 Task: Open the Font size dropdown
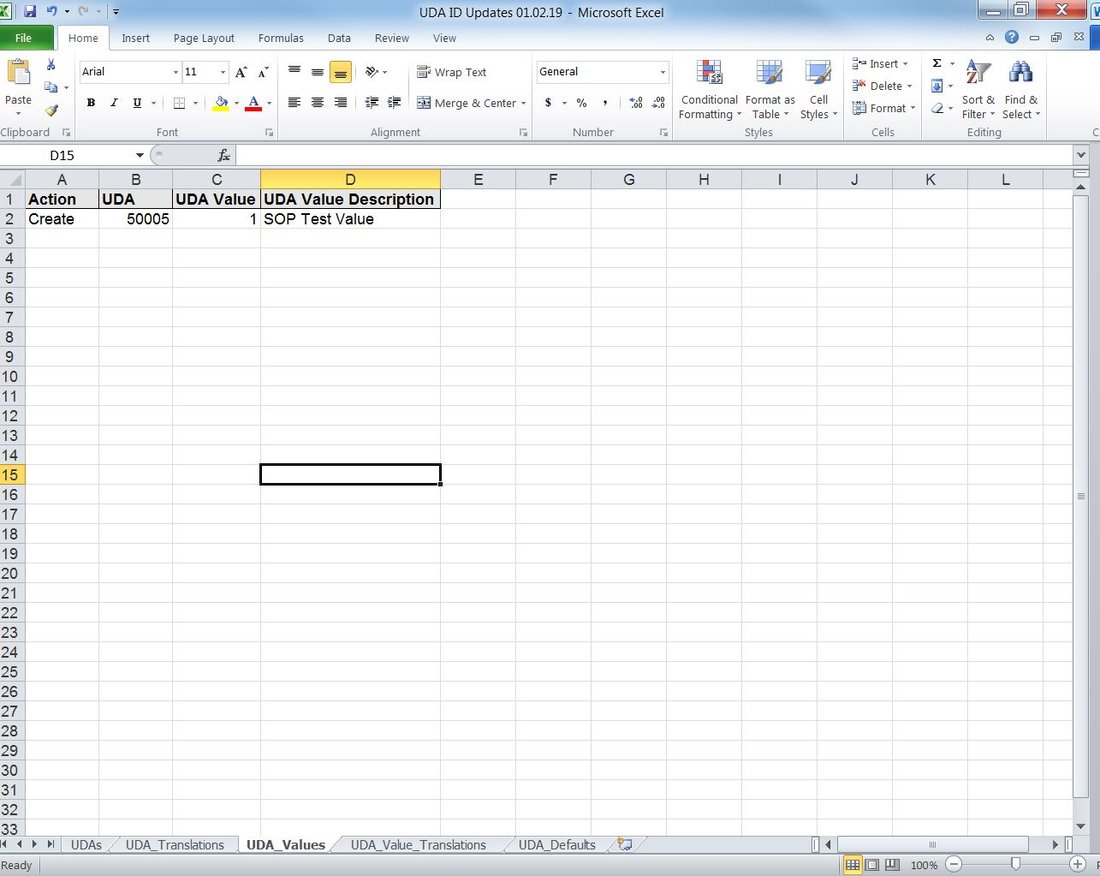click(222, 72)
